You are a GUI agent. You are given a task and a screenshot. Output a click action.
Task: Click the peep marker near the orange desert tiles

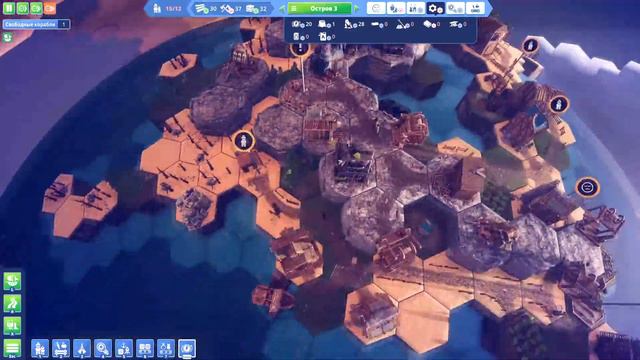point(244,141)
